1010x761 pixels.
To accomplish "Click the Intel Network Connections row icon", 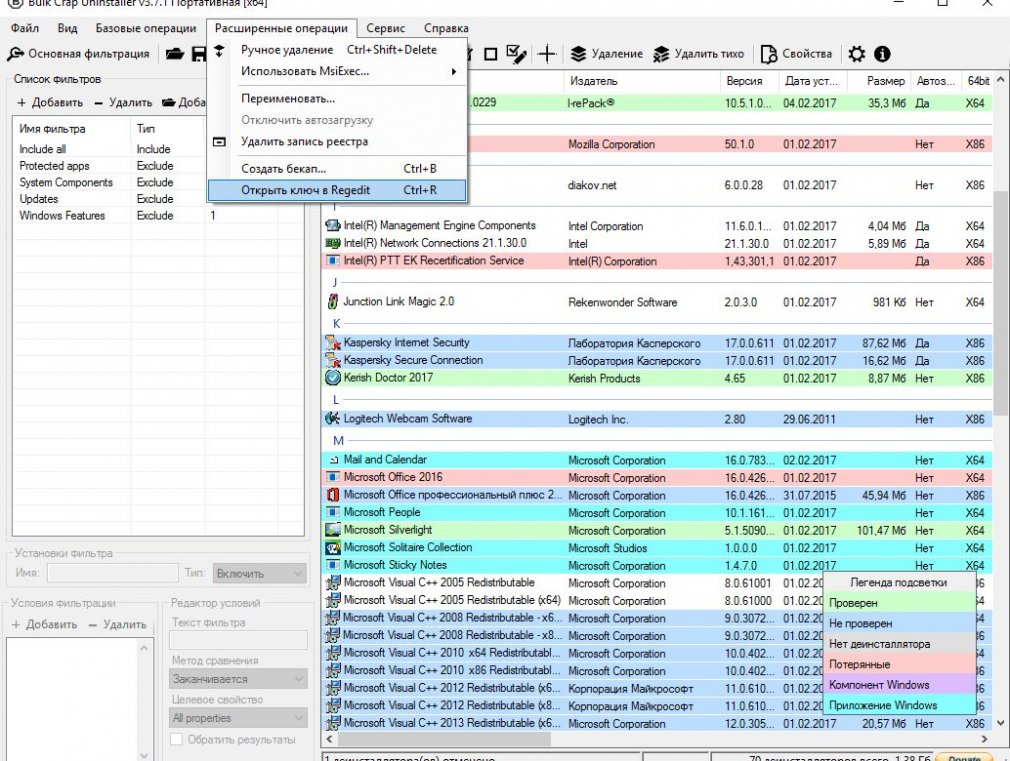I will pyautogui.click(x=332, y=243).
